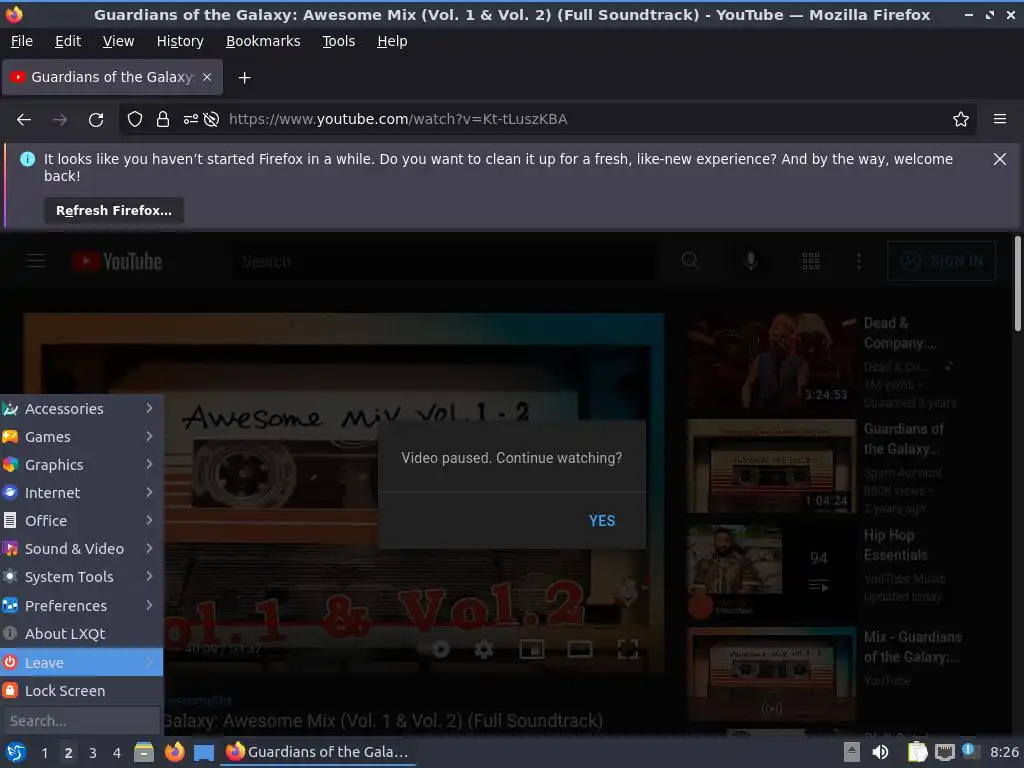1024x768 pixels.
Task: Expand the Preferences submenu
Action: click(82, 606)
